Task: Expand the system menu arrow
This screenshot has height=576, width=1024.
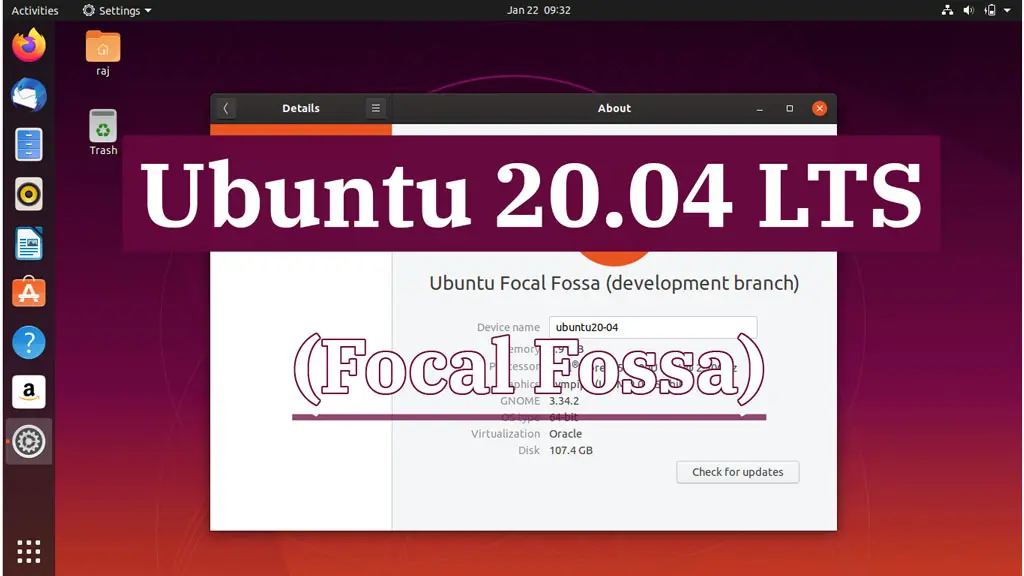Action: coord(1007,10)
